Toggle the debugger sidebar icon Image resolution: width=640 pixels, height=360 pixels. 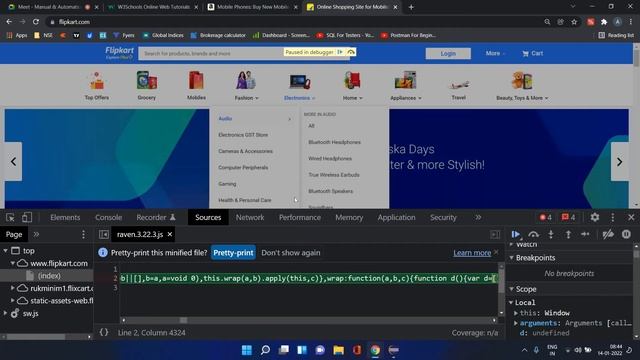(495, 234)
